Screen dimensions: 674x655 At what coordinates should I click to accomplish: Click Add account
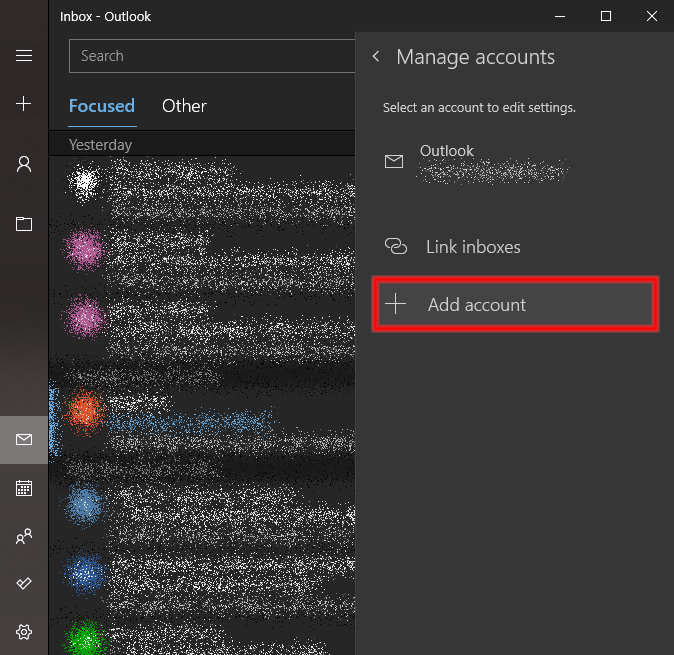(x=515, y=304)
